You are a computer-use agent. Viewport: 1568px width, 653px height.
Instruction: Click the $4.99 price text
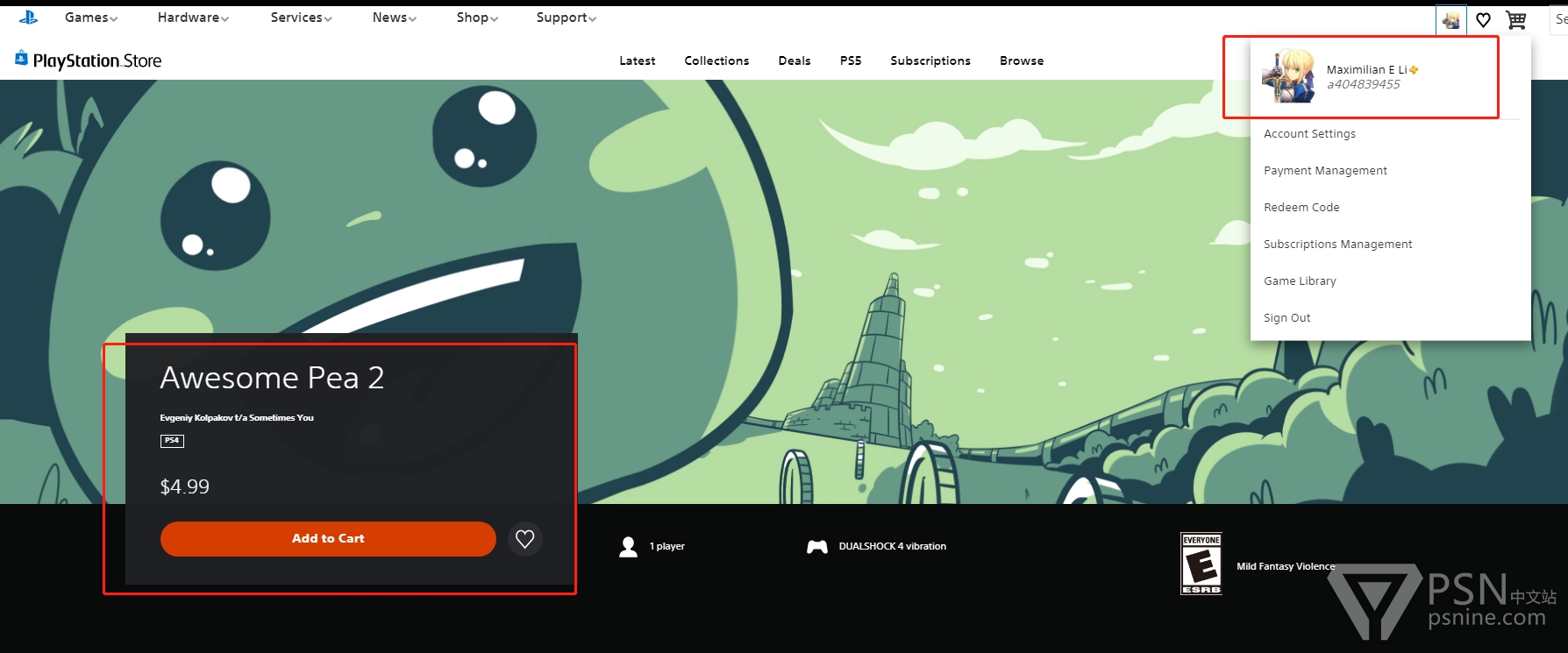(x=184, y=487)
